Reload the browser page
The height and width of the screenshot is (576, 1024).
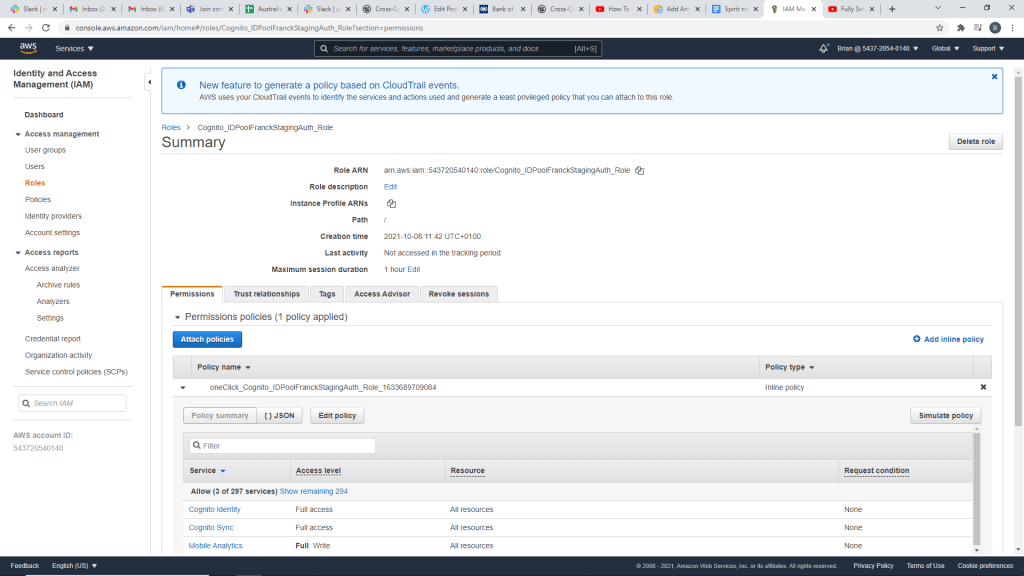tap(45, 28)
